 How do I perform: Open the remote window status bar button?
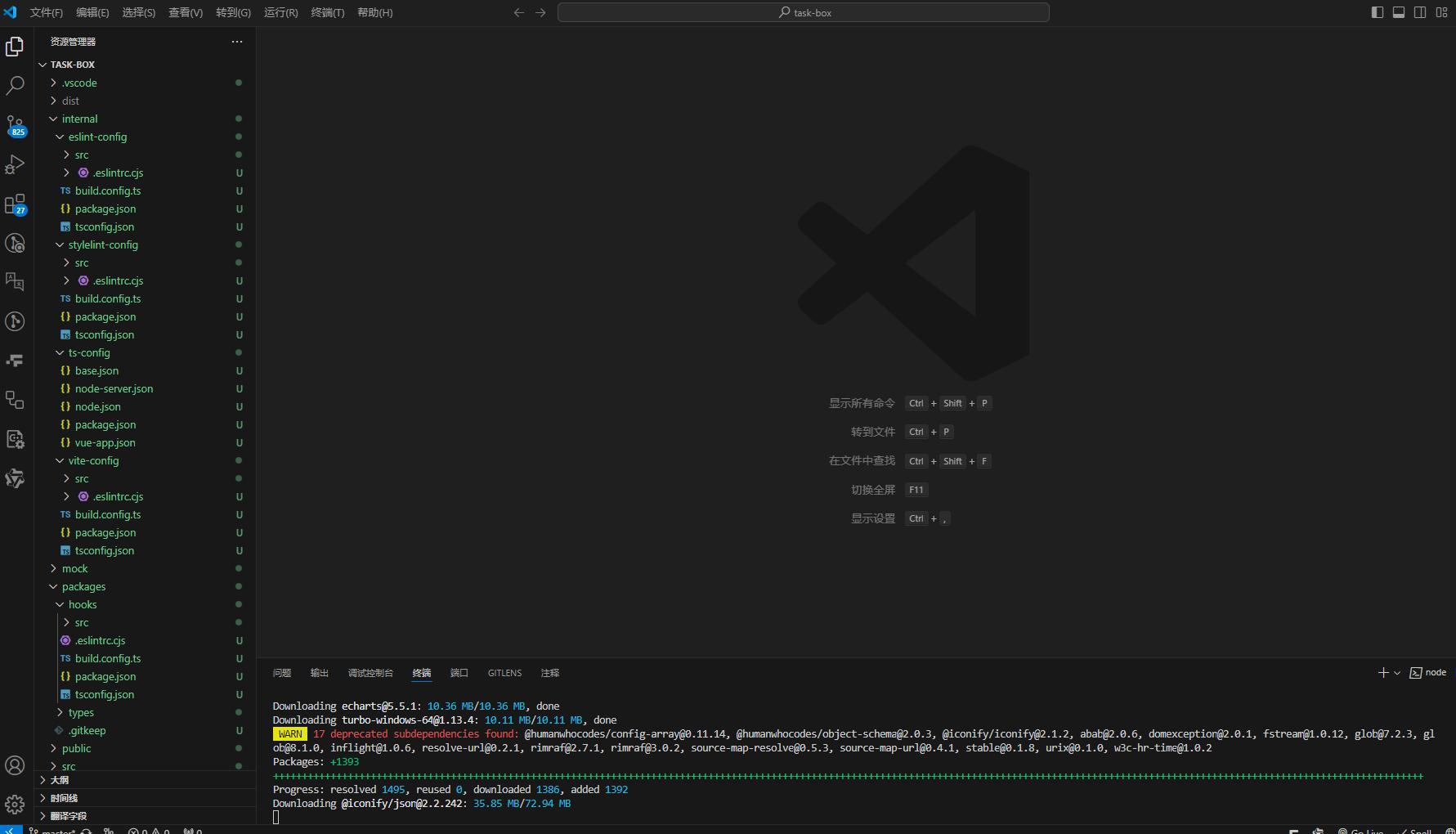11,830
